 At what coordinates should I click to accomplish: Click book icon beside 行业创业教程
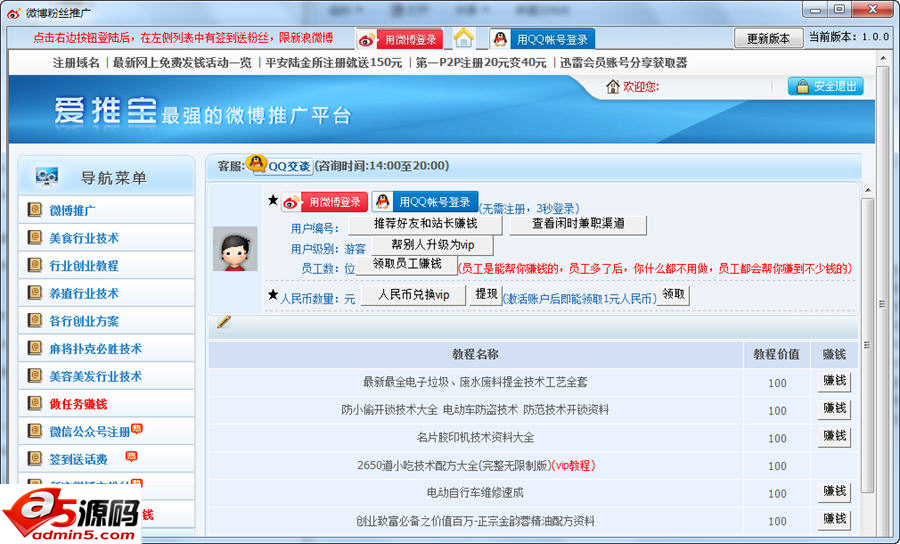coord(35,265)
